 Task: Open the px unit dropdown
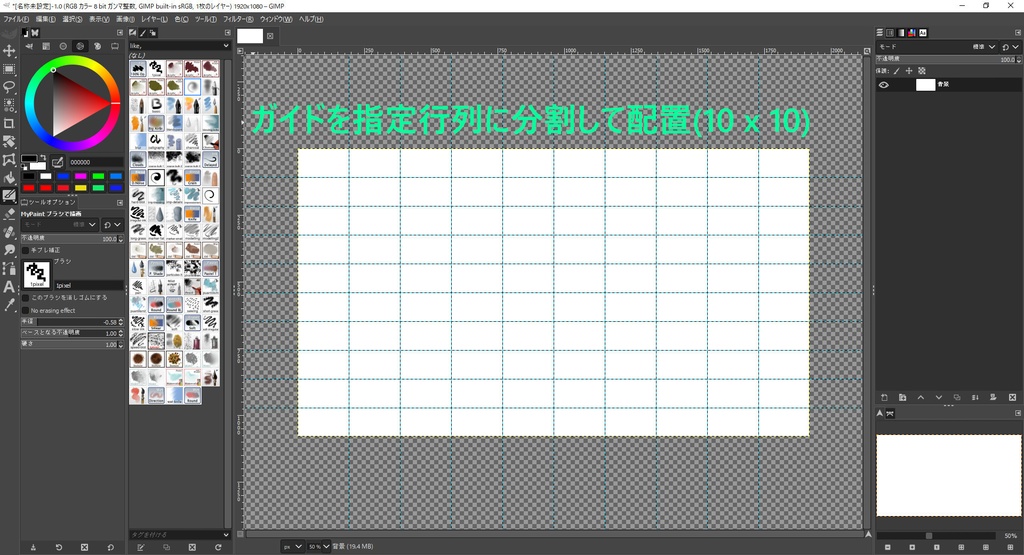(x=293, y=547)
